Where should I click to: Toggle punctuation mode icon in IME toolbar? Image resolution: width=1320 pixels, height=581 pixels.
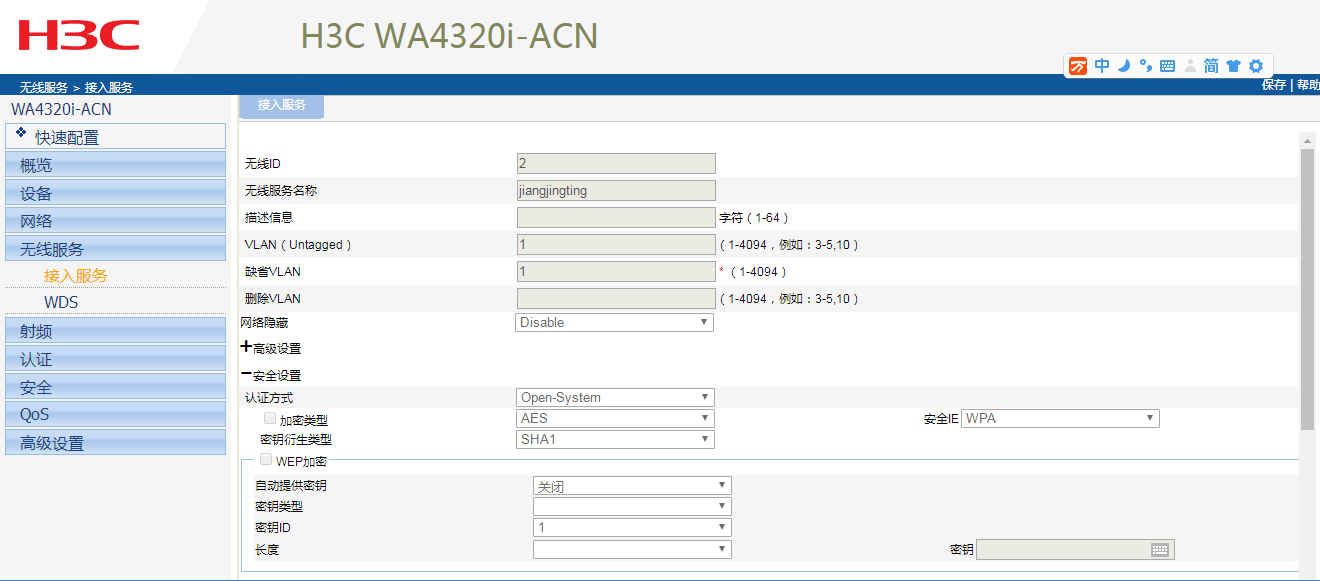1146,66
